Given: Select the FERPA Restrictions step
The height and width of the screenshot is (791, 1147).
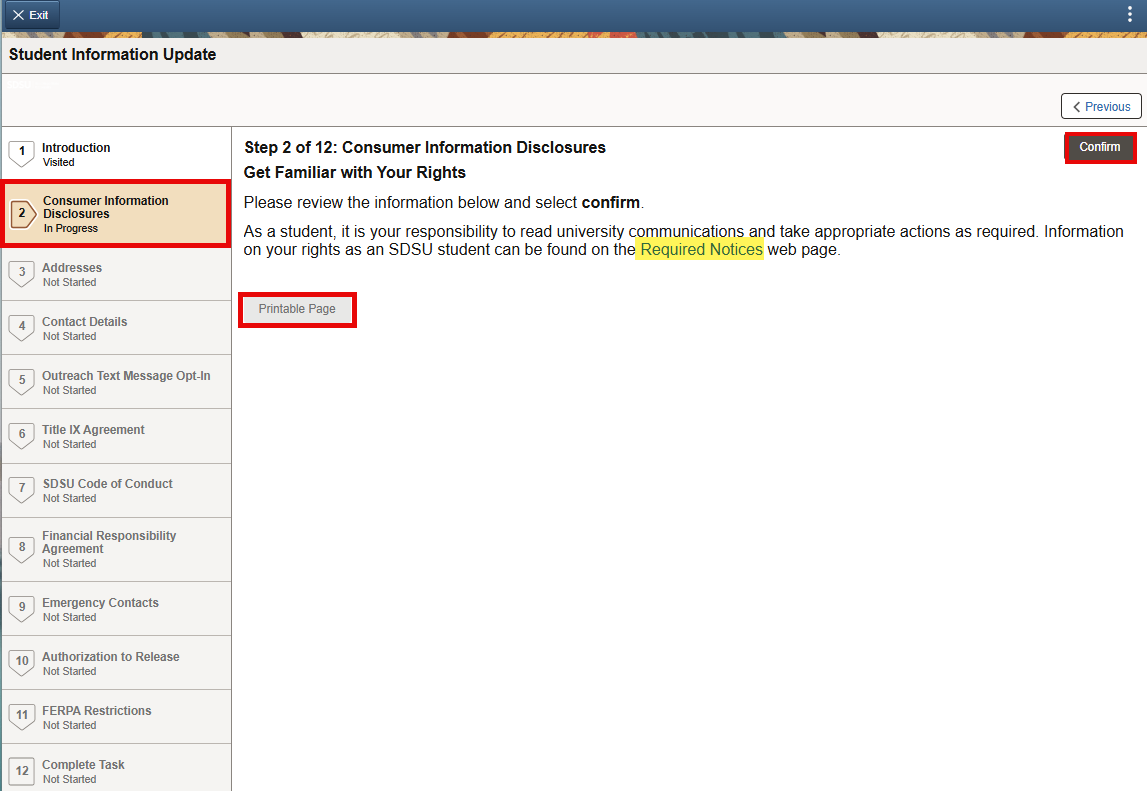Looking at the screenshot, I should (115, 716).
